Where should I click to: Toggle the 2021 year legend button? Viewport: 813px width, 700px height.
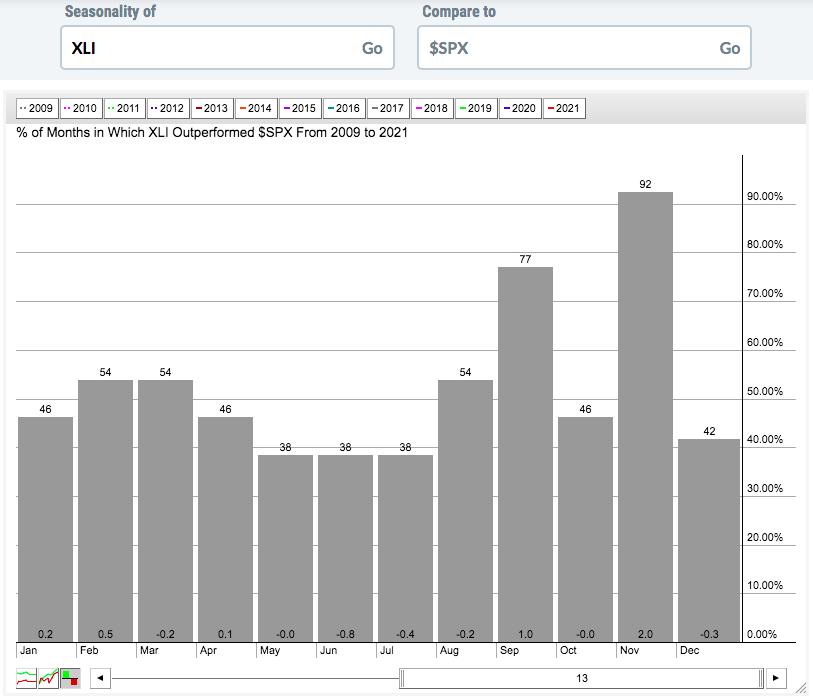point(563,108)
